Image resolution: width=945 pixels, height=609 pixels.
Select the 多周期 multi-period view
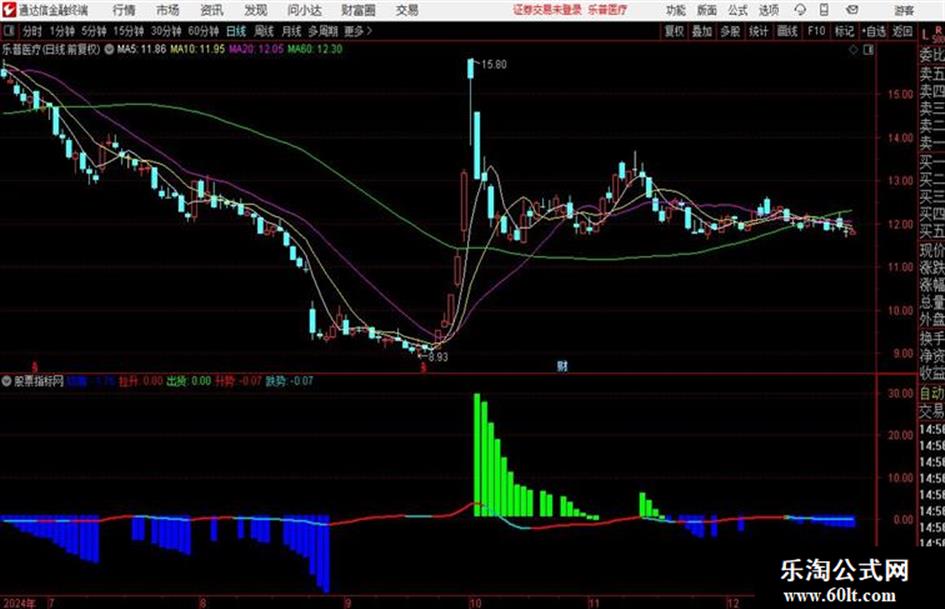[323, 31]
